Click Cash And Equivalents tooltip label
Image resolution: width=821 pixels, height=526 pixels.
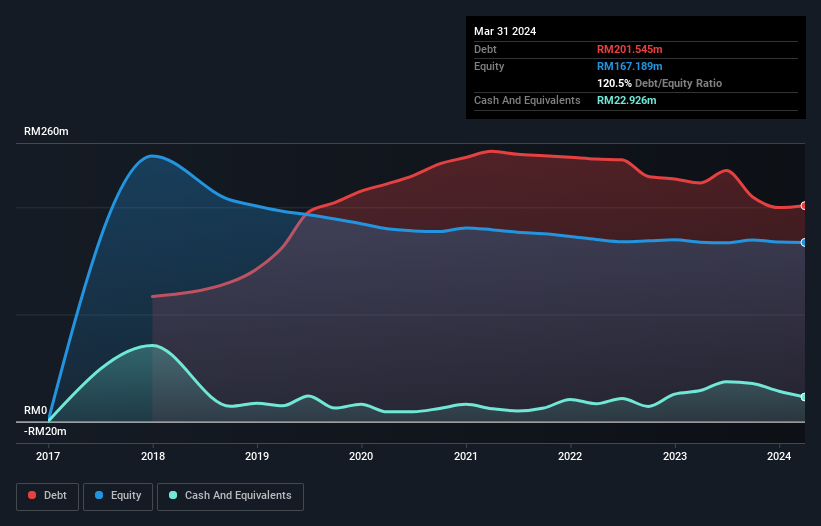point(527,100)
